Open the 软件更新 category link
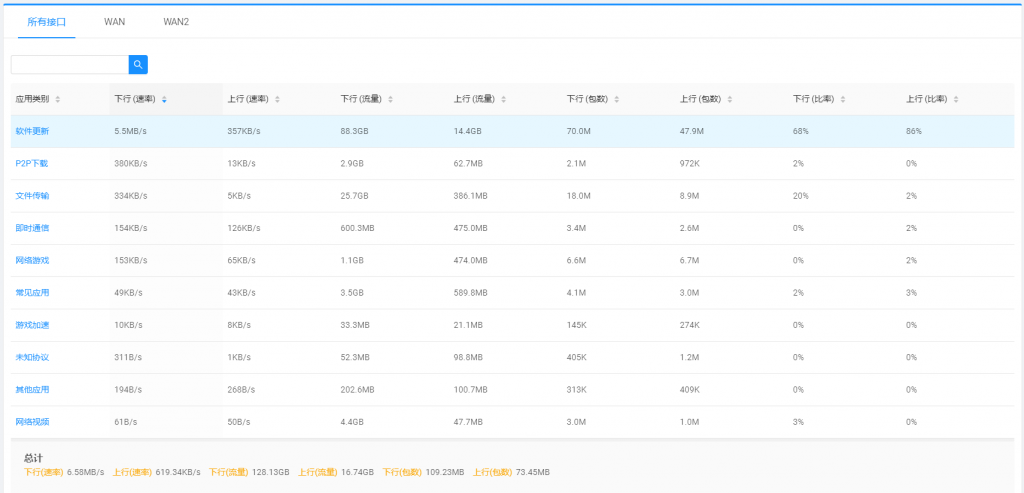The image size is (1024, 493). (32, 131)
